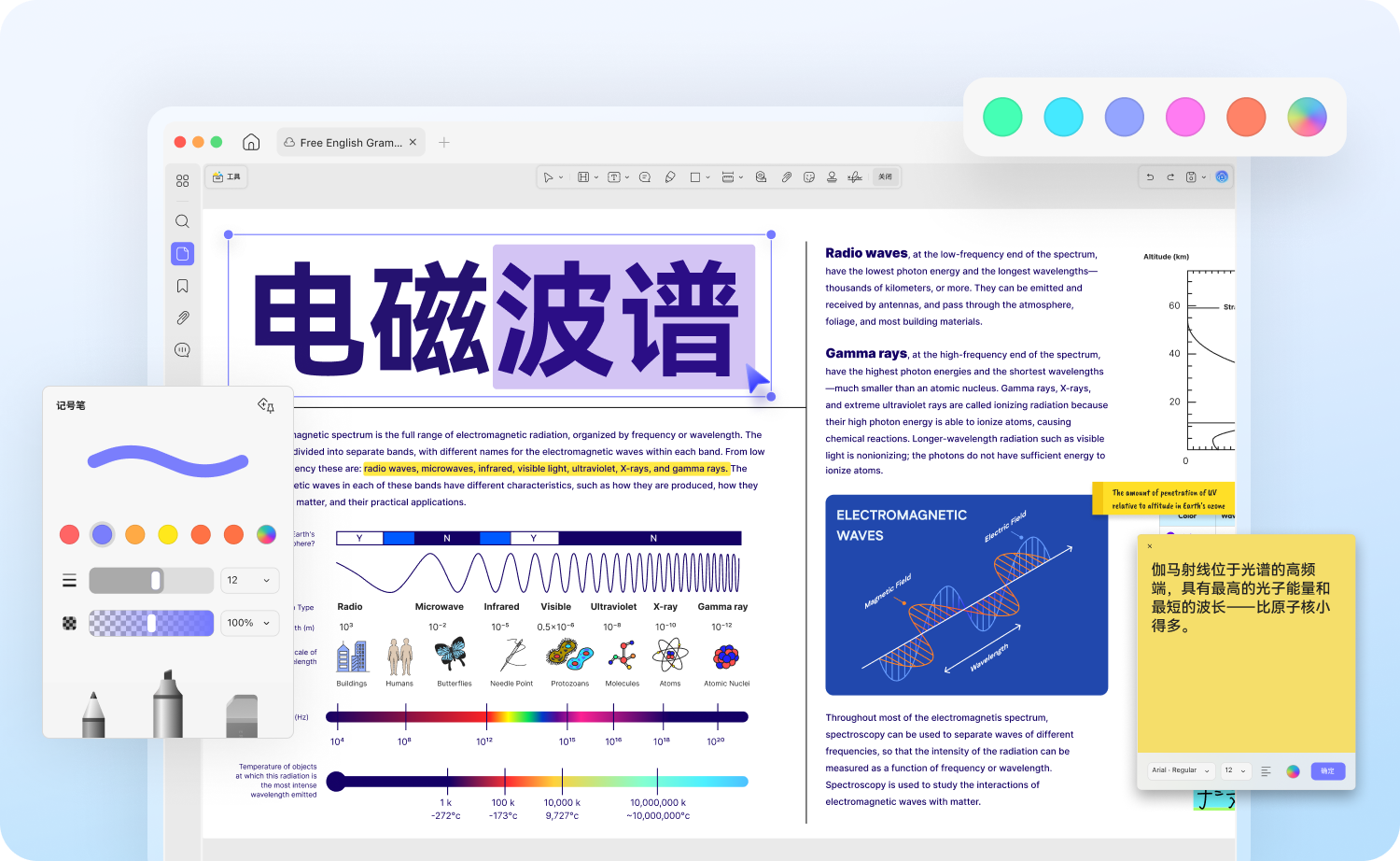Click the paperclip attachment tool in toolbar
Viewport: 1400px width, 861px height.
[x=787, y=177]
